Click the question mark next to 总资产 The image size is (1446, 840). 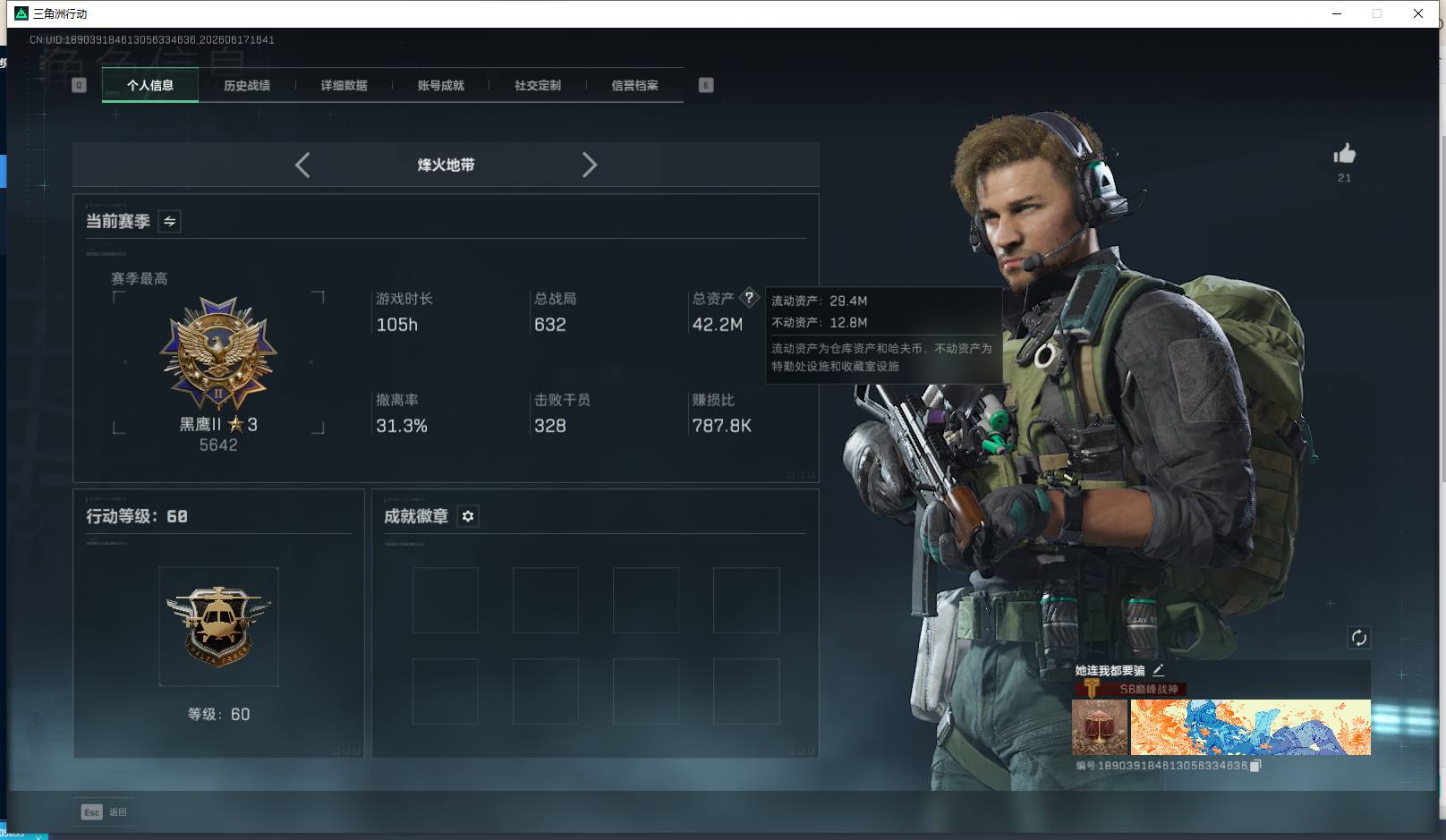click(749, 298)
